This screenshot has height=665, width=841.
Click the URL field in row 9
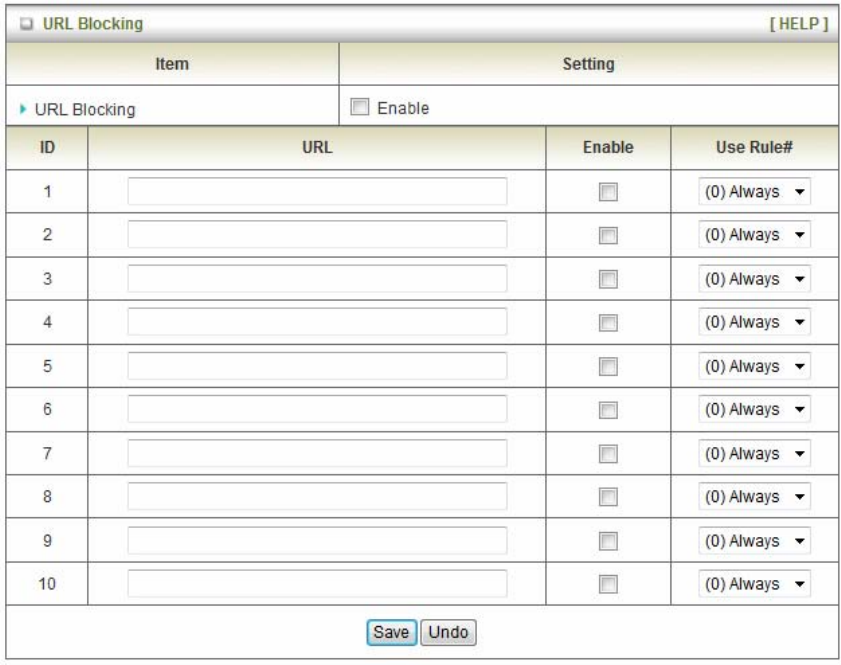(317, 540)
